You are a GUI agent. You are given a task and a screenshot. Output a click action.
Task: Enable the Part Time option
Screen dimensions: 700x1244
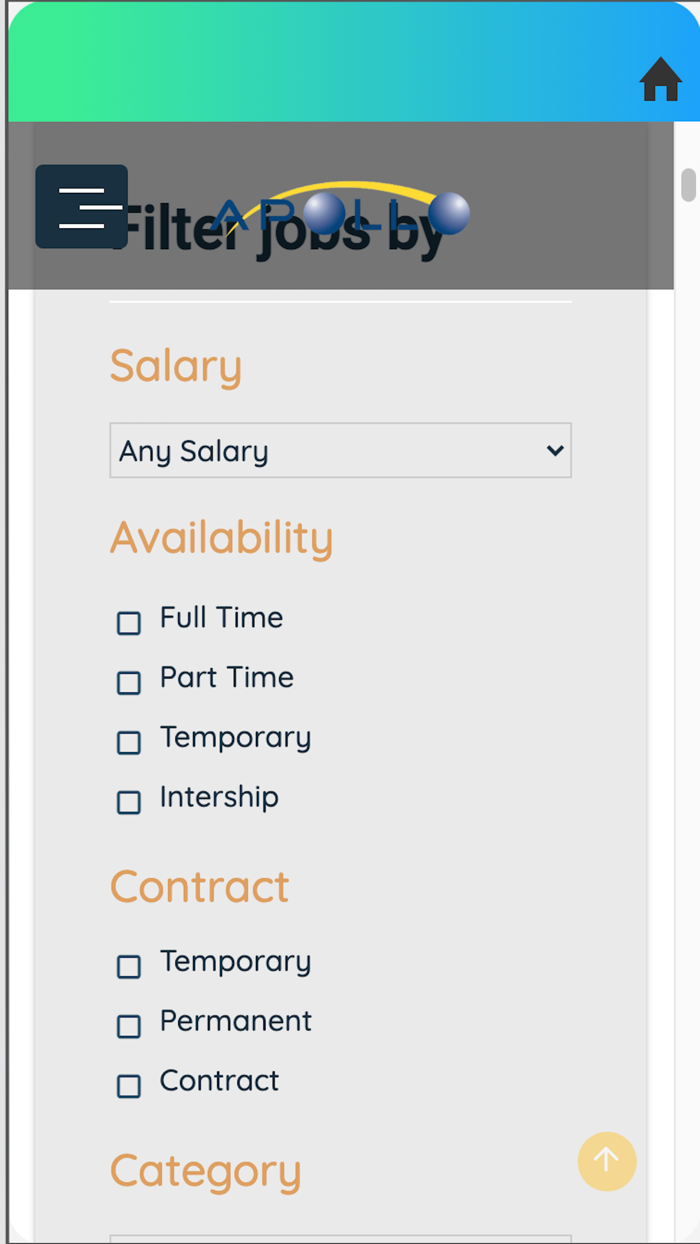128,683
